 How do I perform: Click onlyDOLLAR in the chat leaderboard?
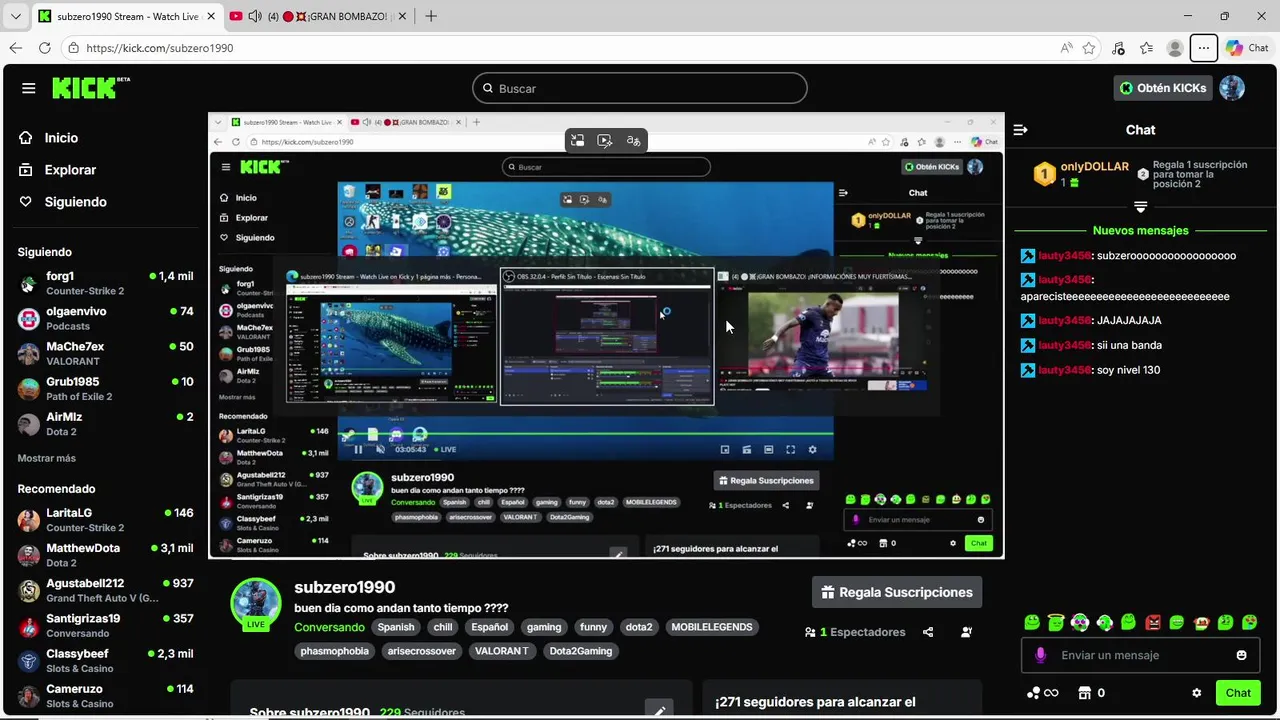1095,167
